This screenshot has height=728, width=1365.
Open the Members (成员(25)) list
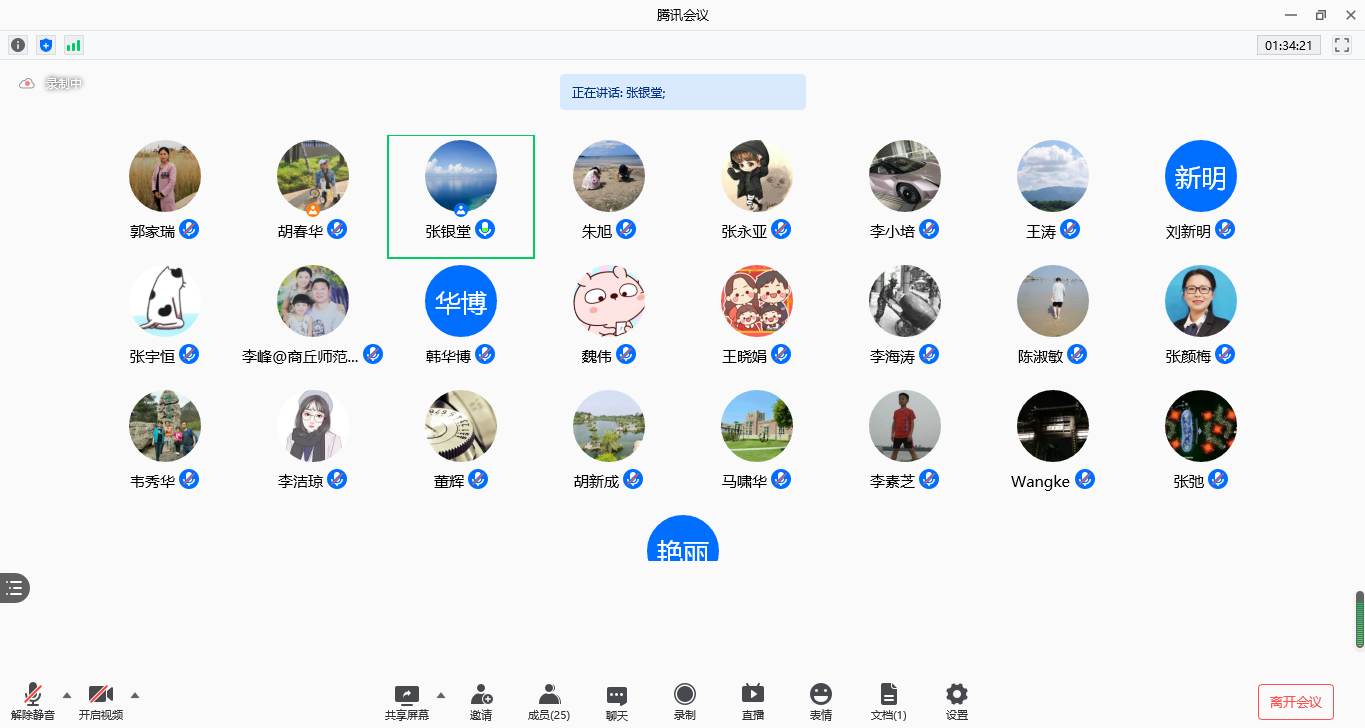[x=549, y=702]
